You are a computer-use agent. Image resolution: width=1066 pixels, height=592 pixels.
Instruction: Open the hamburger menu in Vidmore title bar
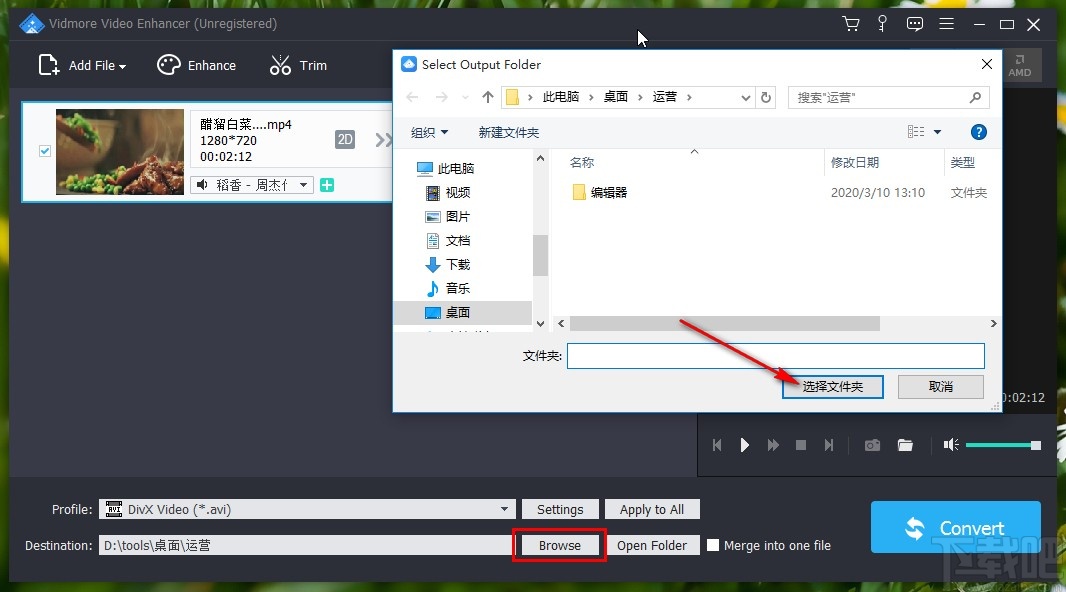946,24
